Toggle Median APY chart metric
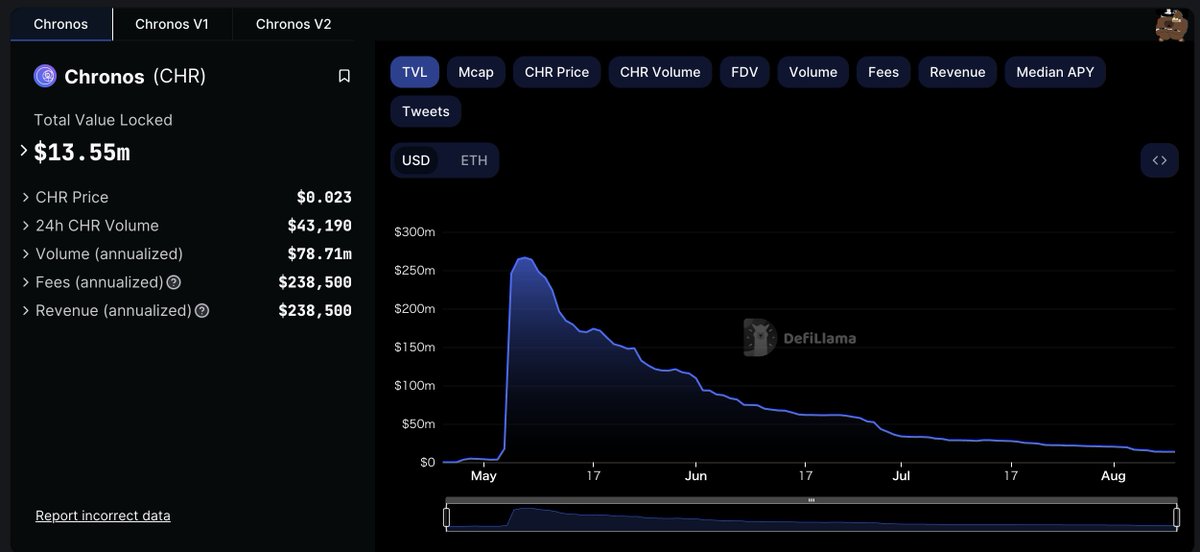1200x552 pixels. coord(1055,72)
